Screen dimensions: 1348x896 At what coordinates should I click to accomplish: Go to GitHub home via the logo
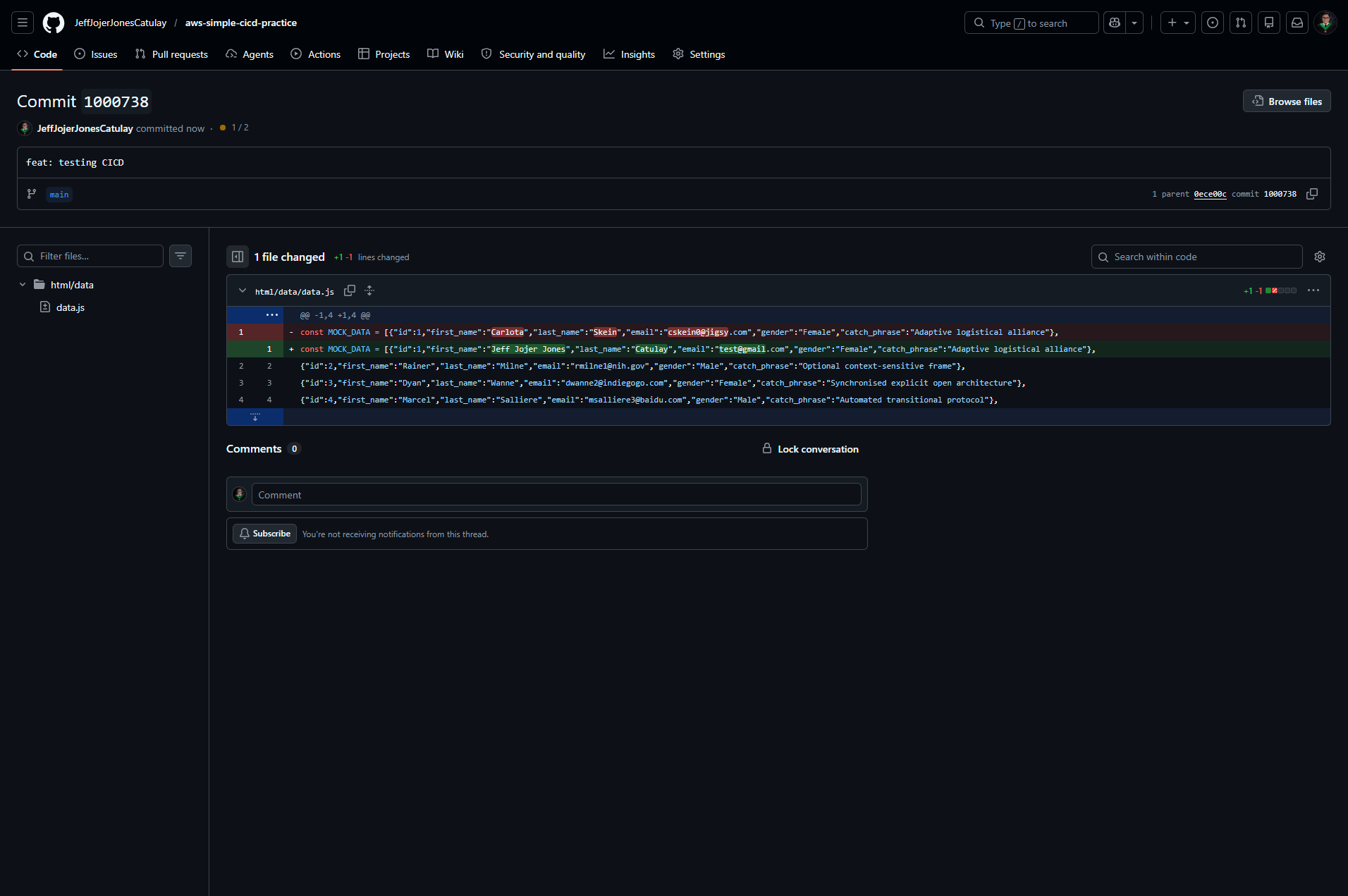(53, 22)
